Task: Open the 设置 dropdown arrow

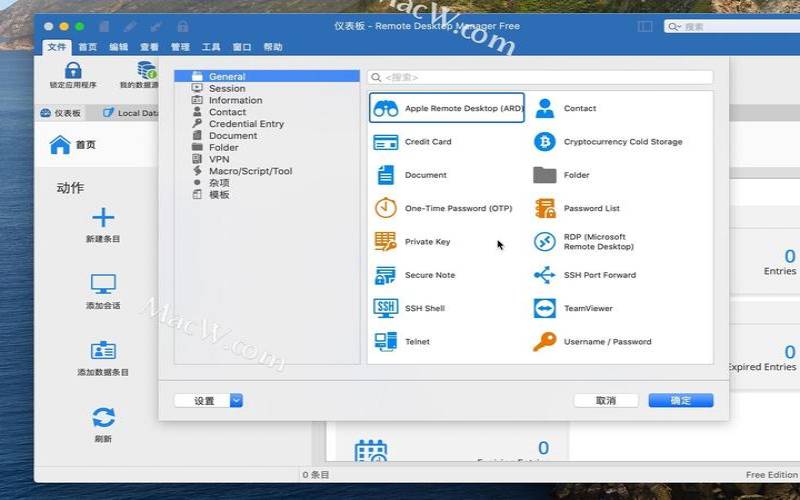Action: [236, 401]
